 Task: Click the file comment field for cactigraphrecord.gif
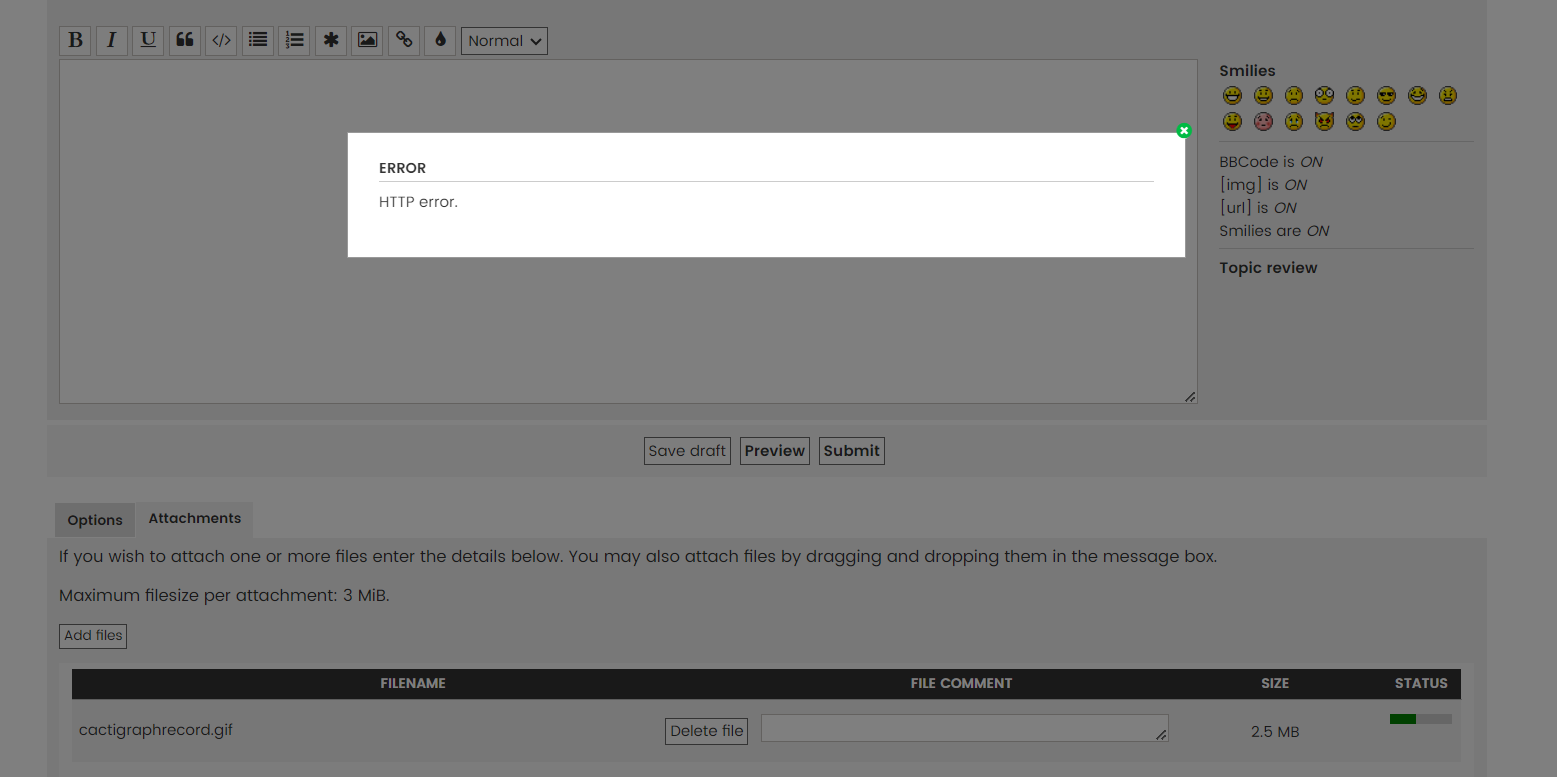click(x=965, y=728)
